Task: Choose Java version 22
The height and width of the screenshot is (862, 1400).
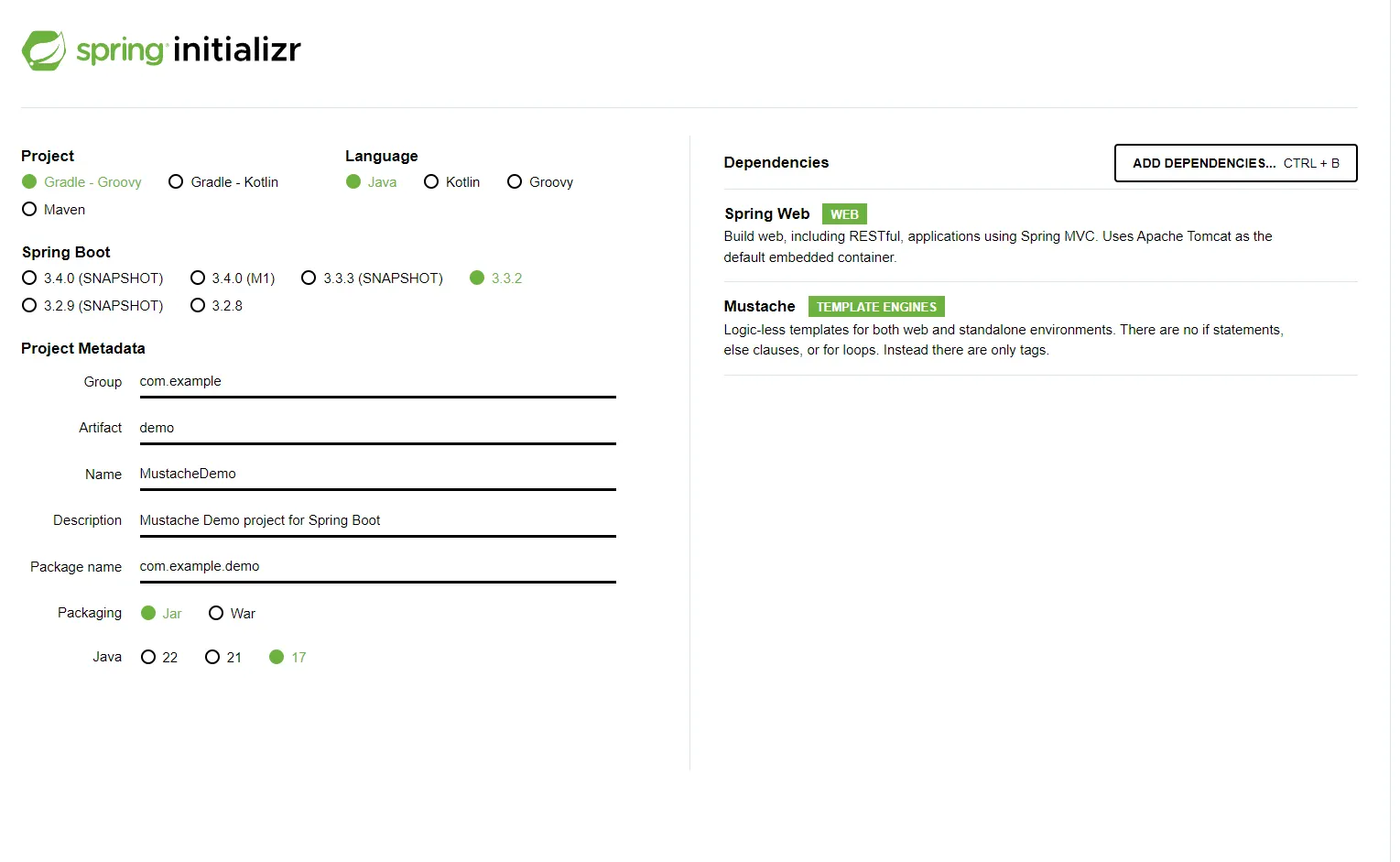Action: [x=148, y=658]
